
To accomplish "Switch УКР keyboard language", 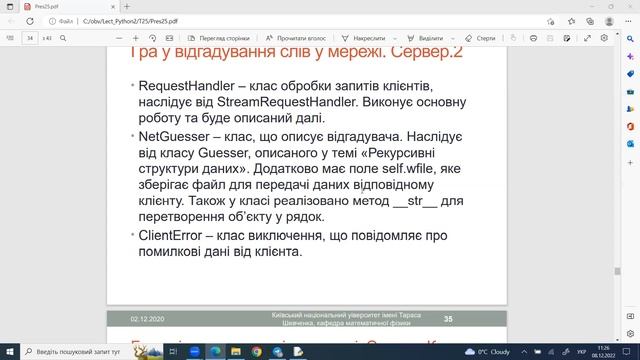I will (581, 351).
